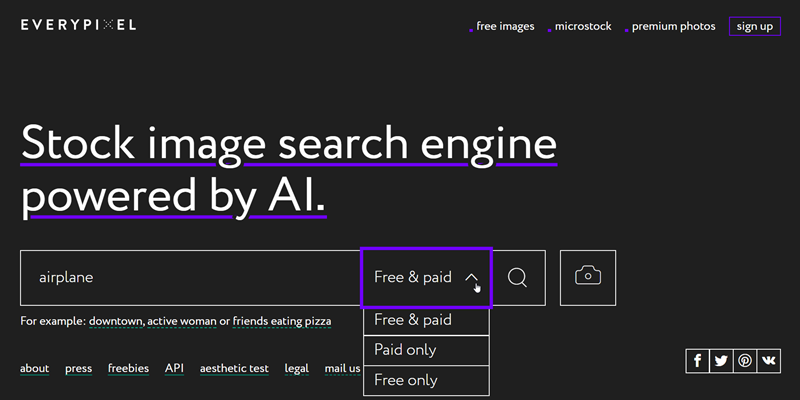The image size is (800, 400).
Task: Select Free & paid option in list
Action: coord(426,320)
